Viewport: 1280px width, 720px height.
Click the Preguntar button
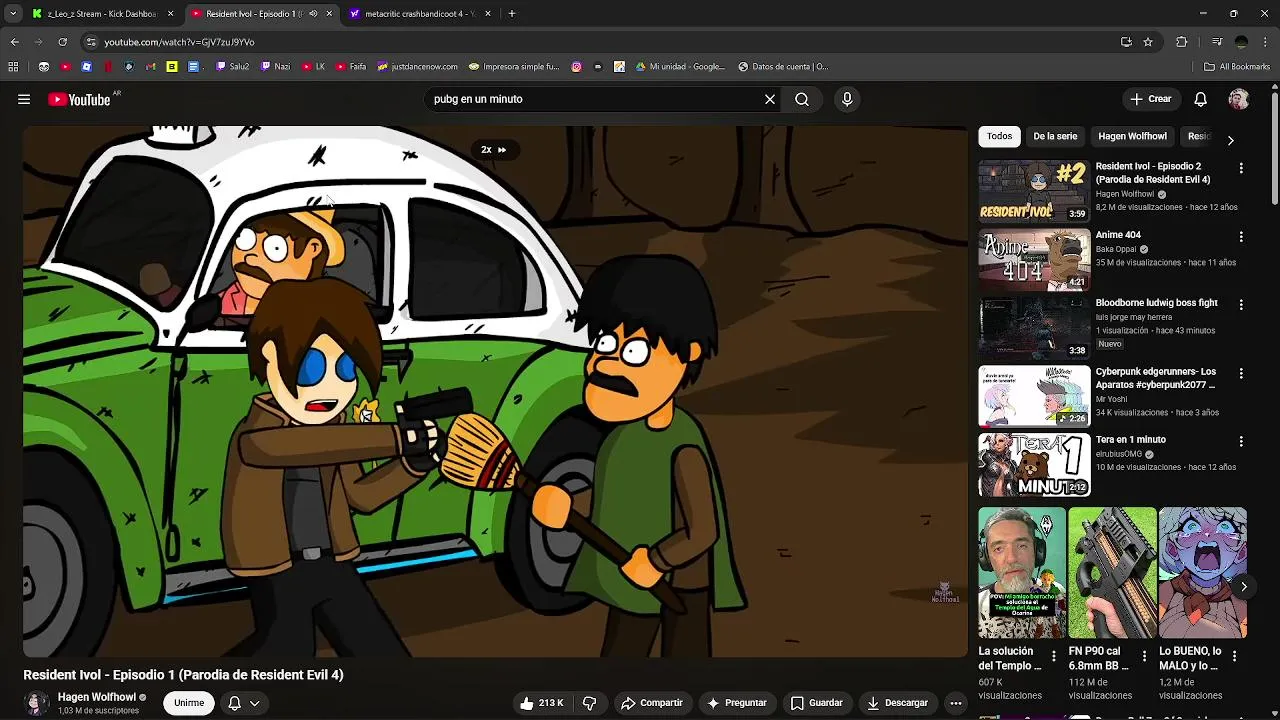736,703
